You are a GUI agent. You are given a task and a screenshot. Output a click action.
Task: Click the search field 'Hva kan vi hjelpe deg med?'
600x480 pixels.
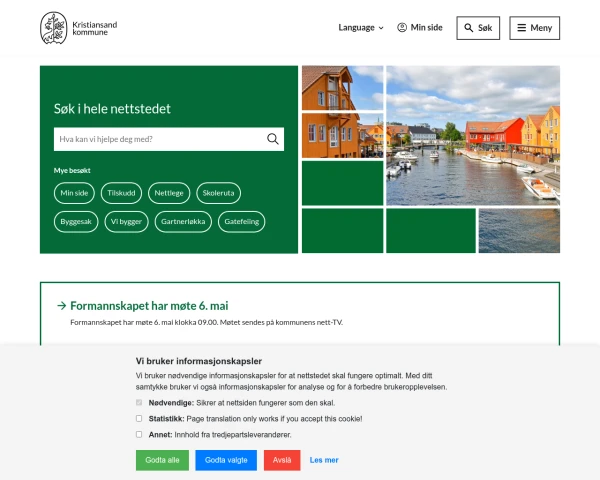[x=169, y=139]
